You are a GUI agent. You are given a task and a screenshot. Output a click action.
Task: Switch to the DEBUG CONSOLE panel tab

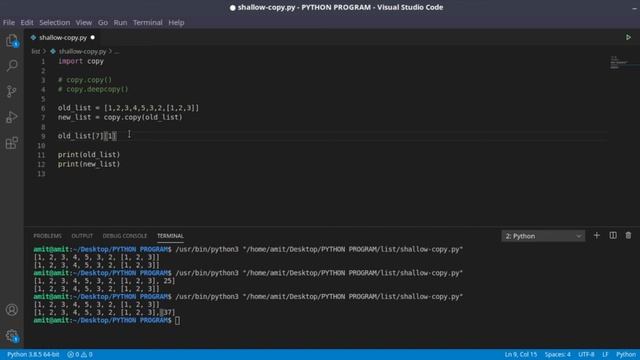125,236
